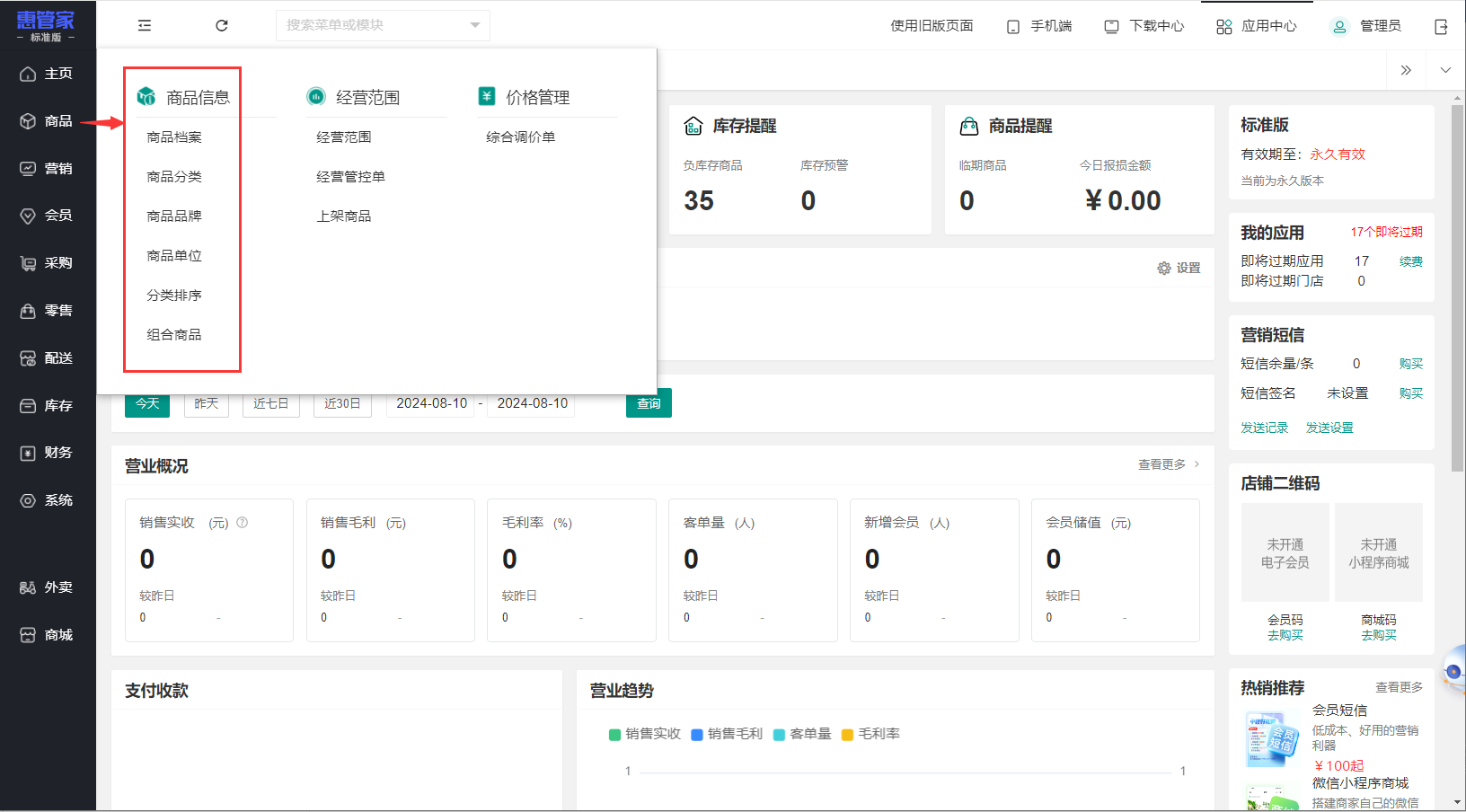Click the 应用中心 grid icon
This screenshot has height=812, width=1466.
coord(1224,27)
